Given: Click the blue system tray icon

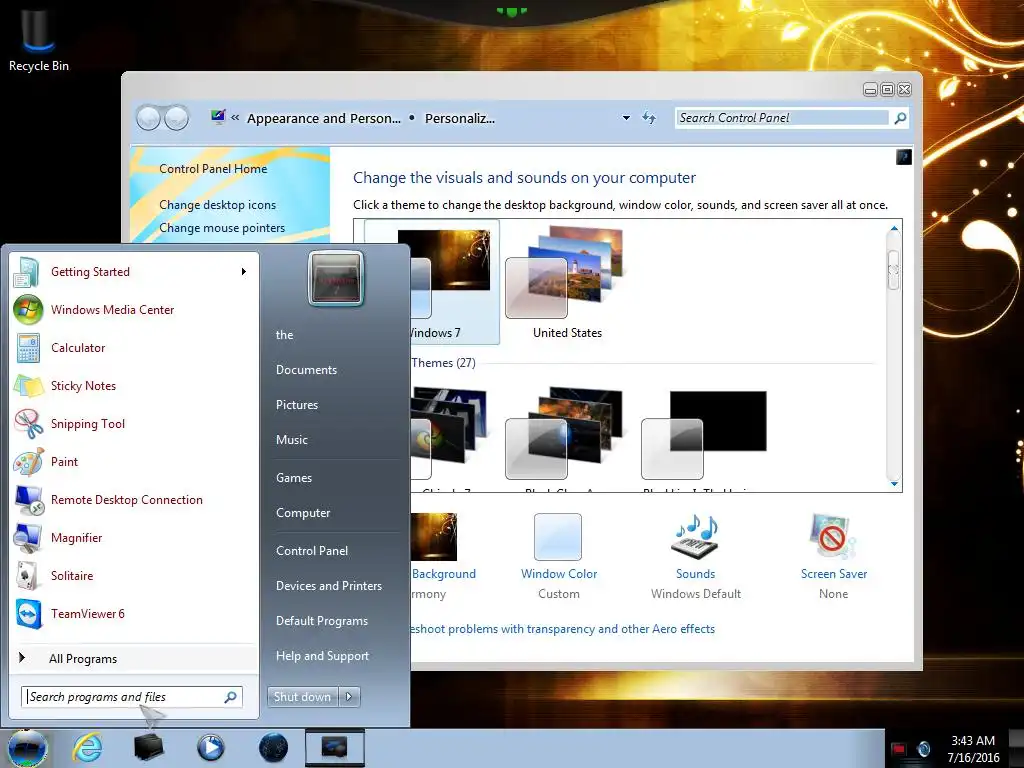Looking at the screenshot, I should click(x=924, y=748).
